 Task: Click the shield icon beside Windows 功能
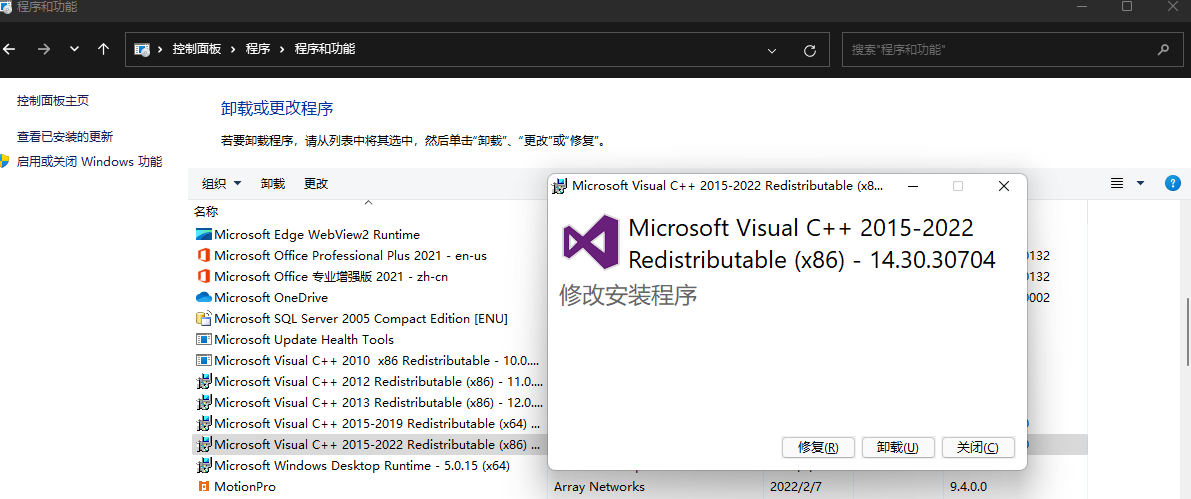coord(5,161)
